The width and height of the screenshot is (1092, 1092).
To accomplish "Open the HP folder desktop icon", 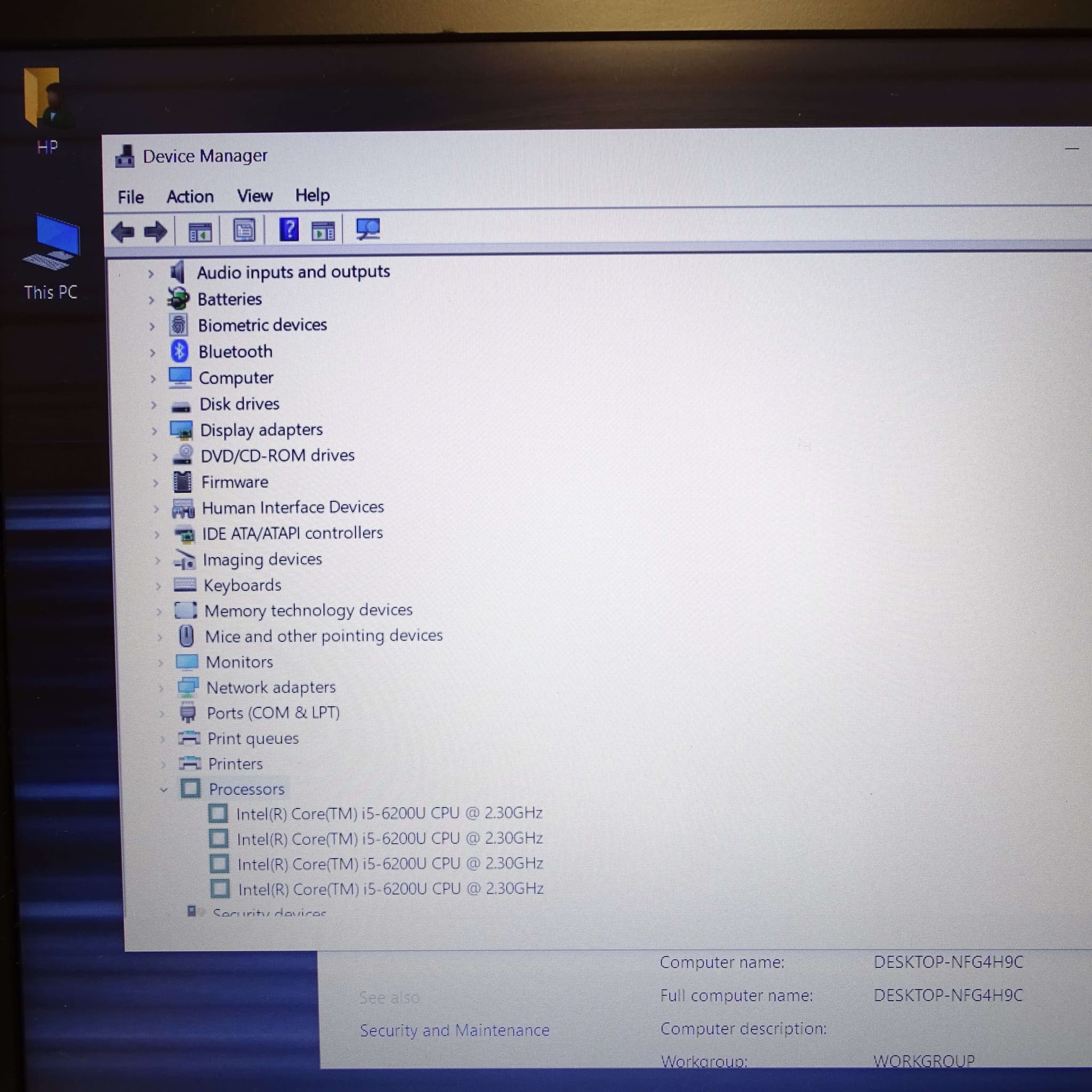I will pos(47,111).
